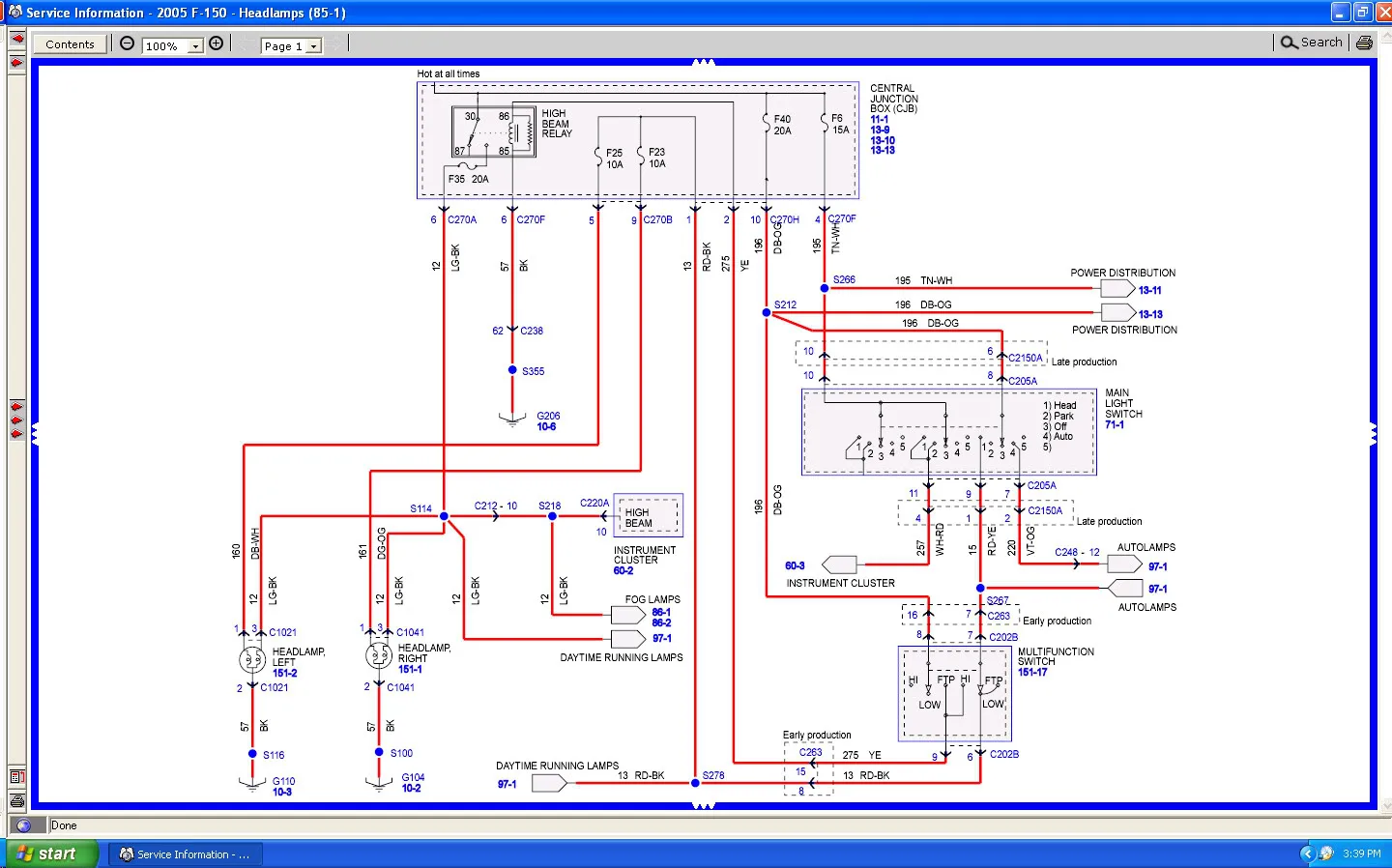
Task: Open the Contents panel
Action: tap(70, 44)
